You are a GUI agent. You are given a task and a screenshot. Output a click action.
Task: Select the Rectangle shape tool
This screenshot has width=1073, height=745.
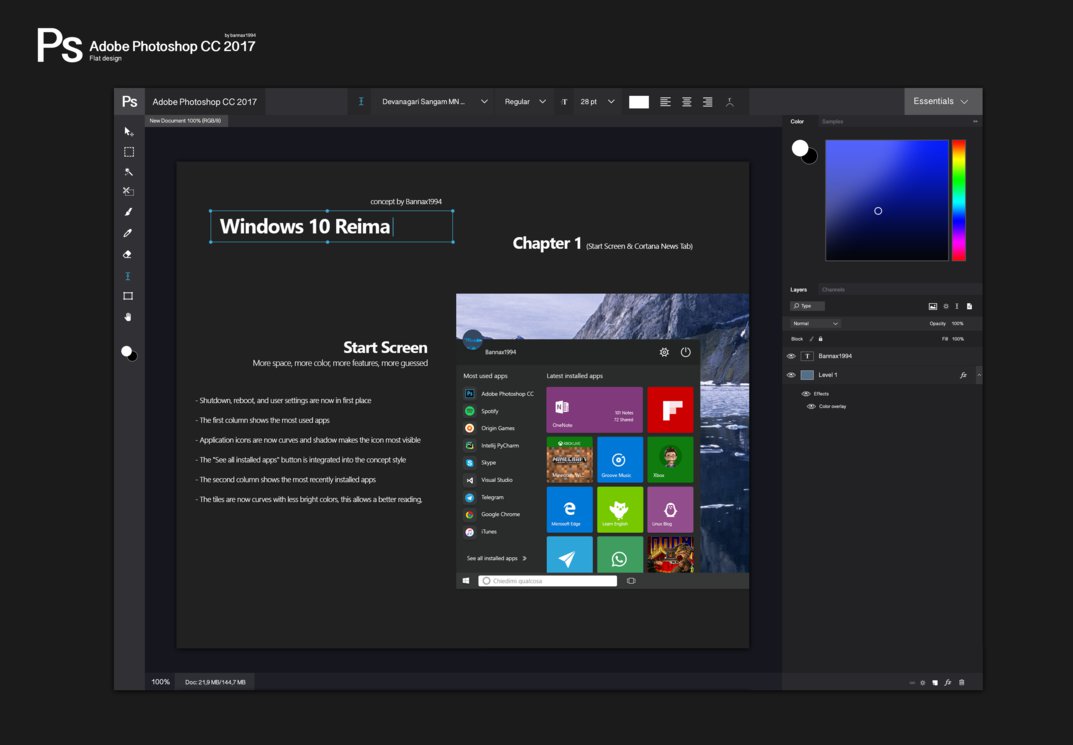click(128, 296)
